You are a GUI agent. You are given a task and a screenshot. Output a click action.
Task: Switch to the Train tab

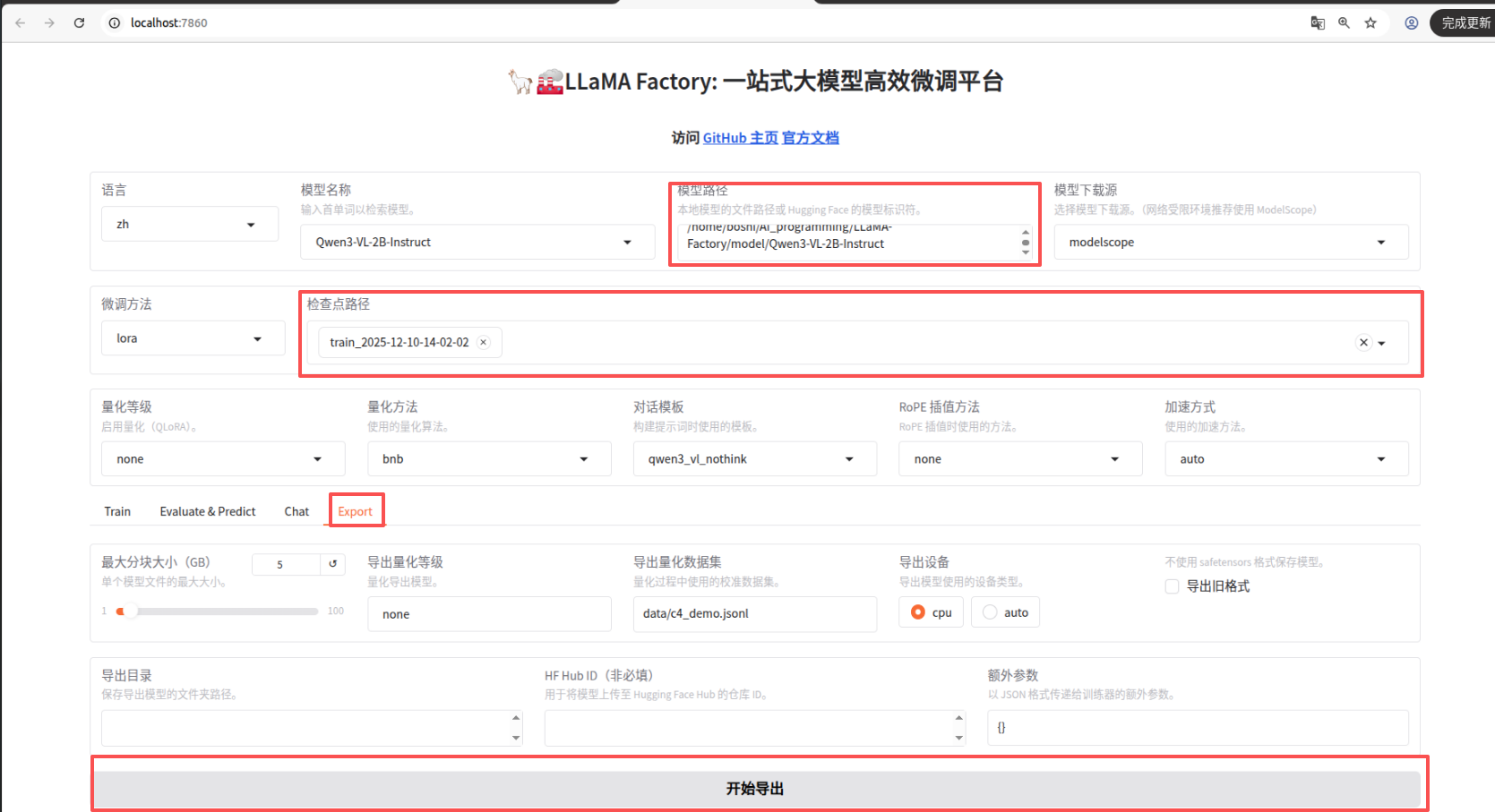click(117, 511)
